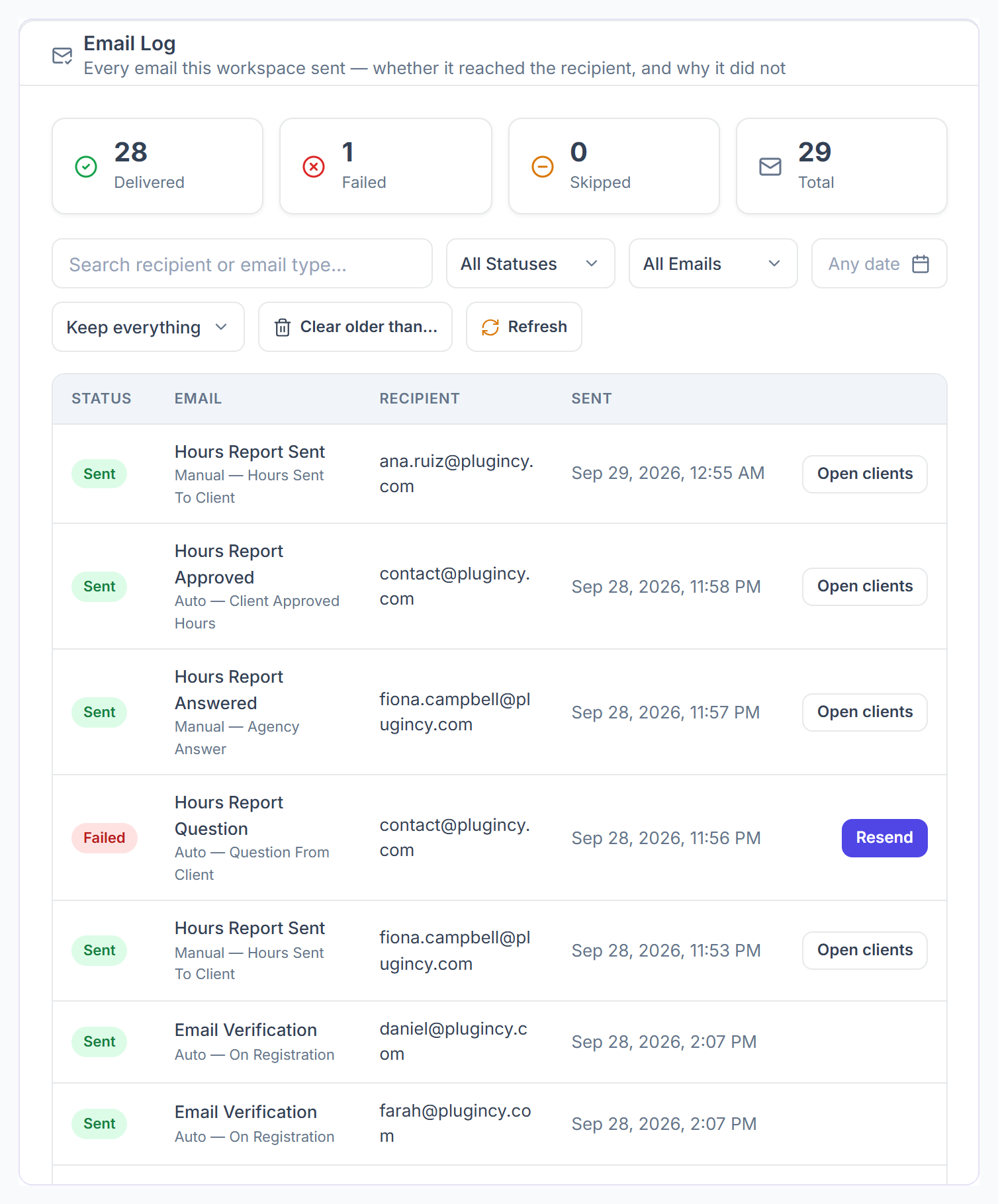Click Clear older than... button
The height and width of the screenshot is (1204, 998).
coord(355,327)
